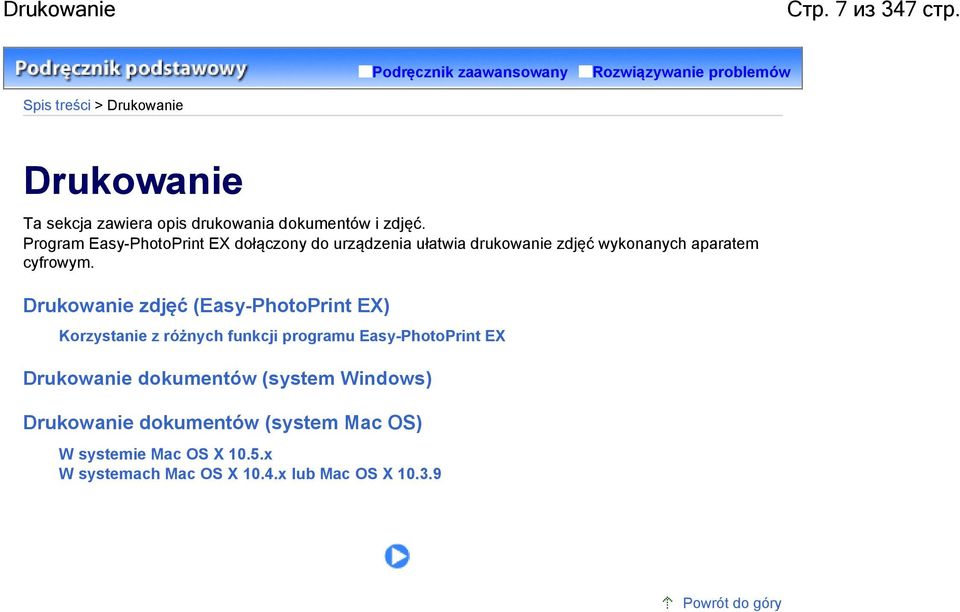Select the Podręcznik podstawowy header title

click(131, 69)
